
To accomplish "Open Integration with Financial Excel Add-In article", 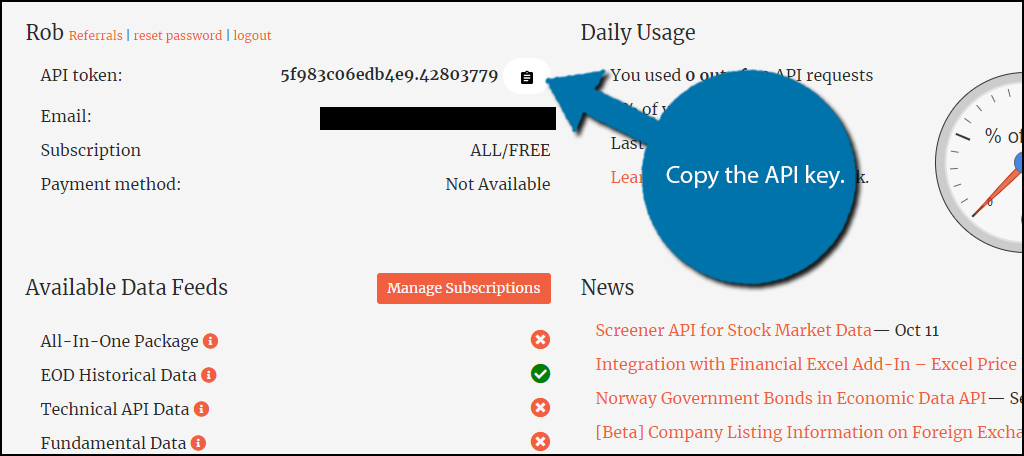I will (806, 364).
